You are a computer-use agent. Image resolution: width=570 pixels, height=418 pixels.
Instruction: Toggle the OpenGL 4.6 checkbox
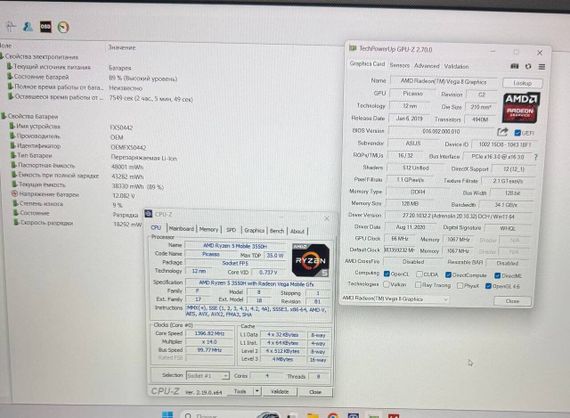489,286
